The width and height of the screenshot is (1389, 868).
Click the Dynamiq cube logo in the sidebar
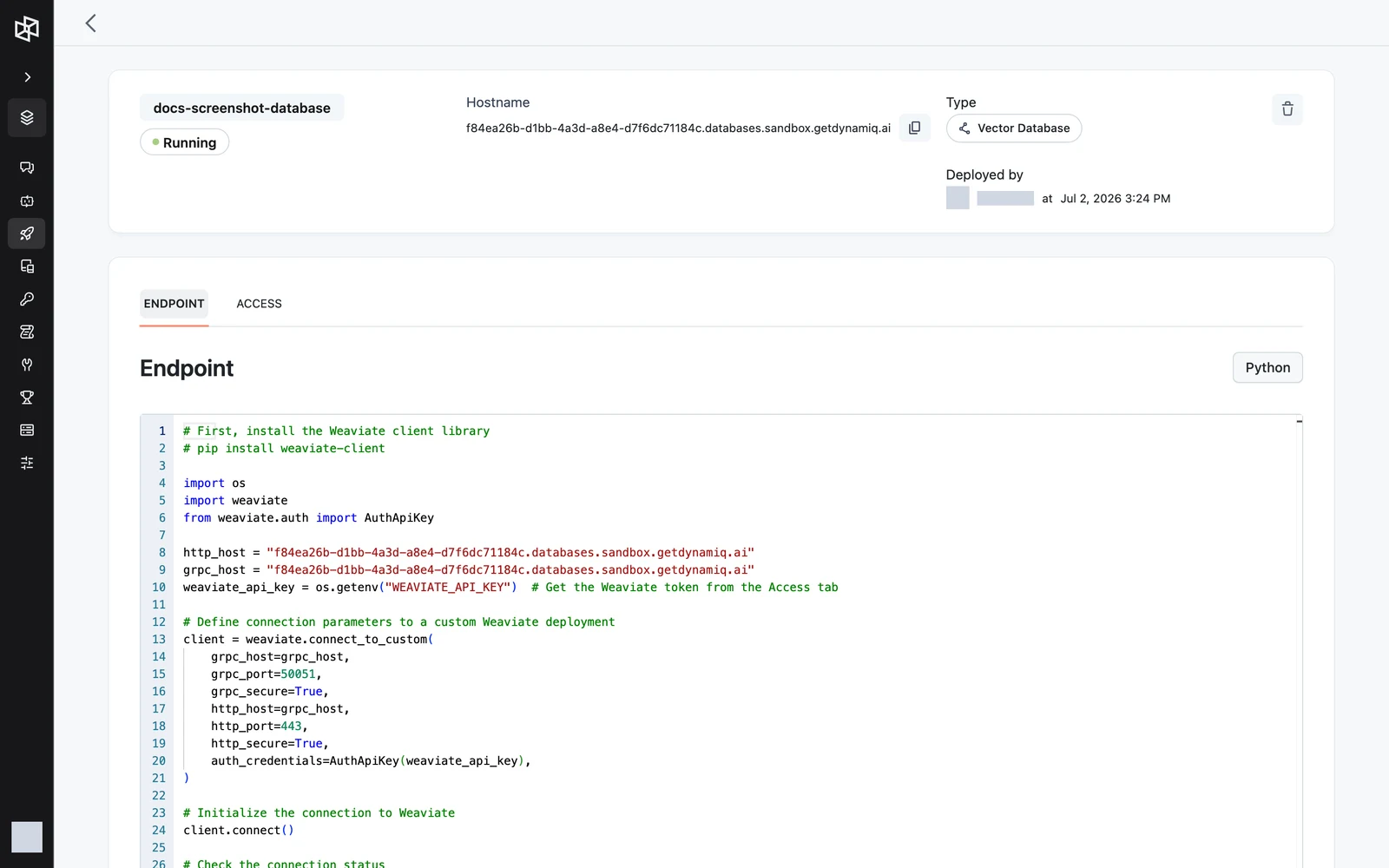(27, 29)
